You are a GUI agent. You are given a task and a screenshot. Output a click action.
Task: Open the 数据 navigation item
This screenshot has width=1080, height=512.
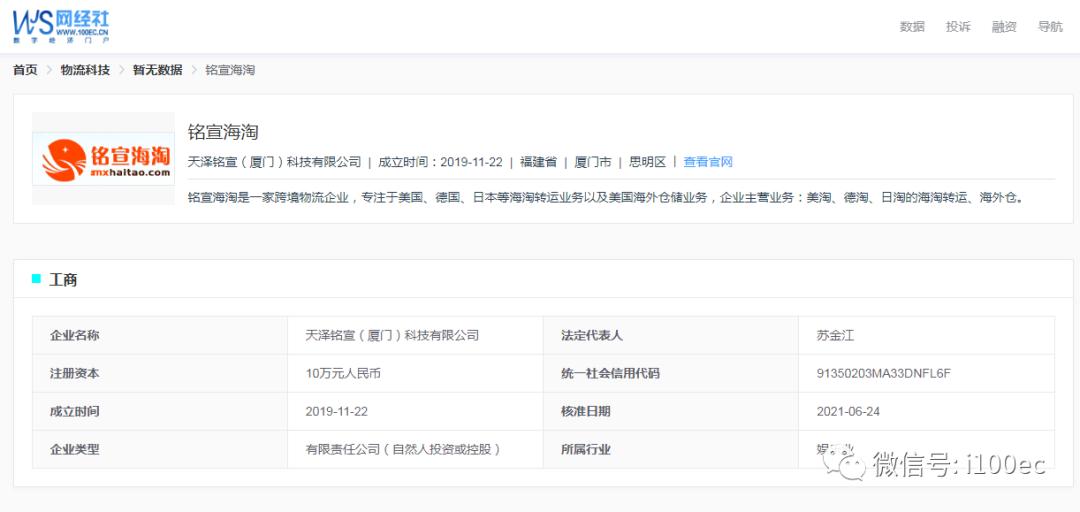pyautogui.click(x=912, y=27)
